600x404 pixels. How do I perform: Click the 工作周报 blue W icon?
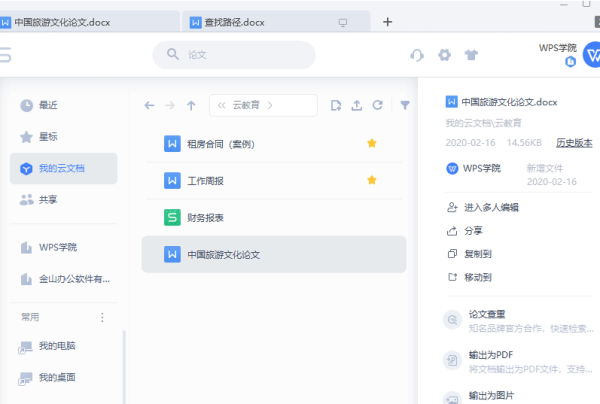point(172,181)
